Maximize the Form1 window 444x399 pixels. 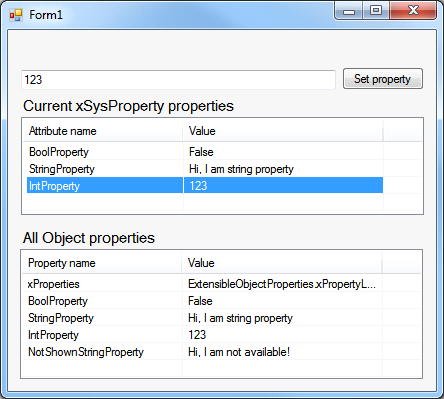pos(376,11)
